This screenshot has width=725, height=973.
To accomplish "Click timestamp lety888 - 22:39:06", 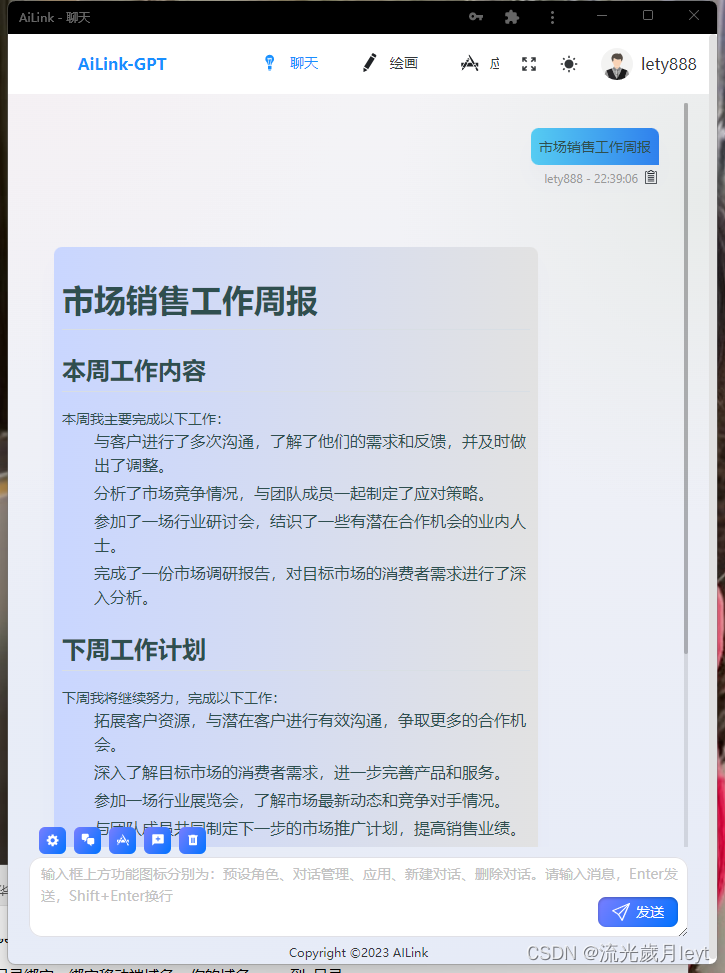I will (590, 179).
